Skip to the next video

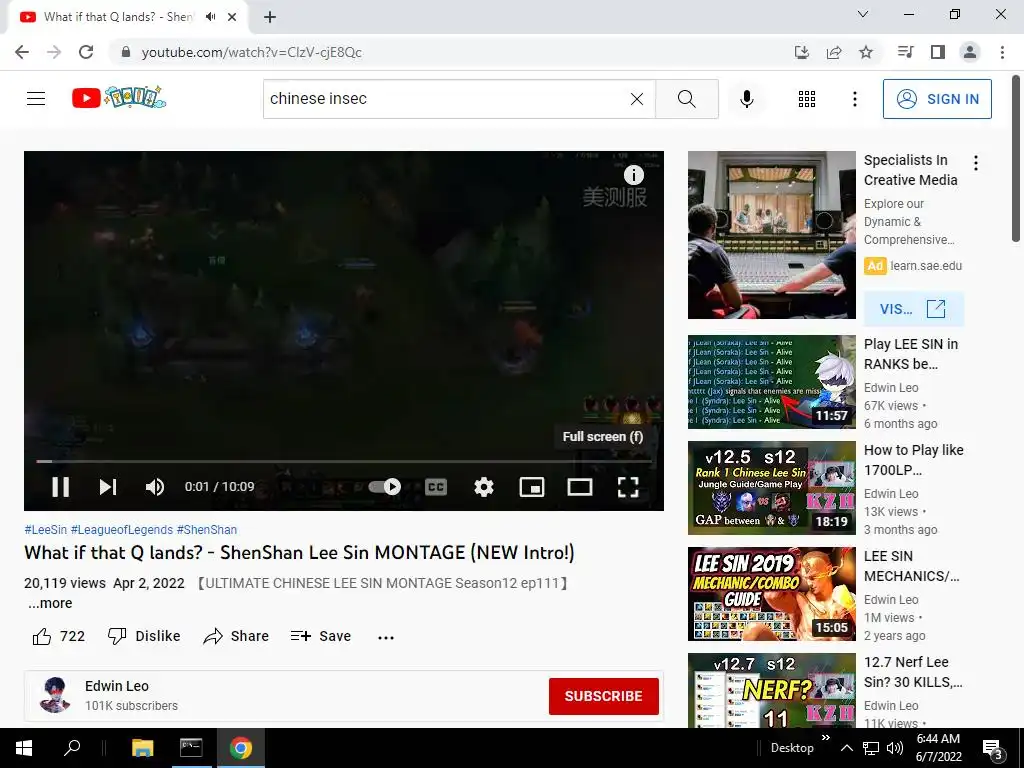pos(108,487)
